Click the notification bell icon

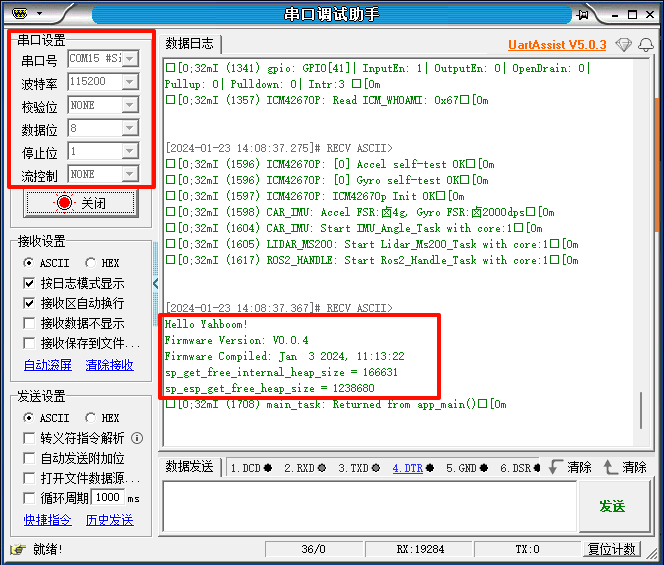645,45
